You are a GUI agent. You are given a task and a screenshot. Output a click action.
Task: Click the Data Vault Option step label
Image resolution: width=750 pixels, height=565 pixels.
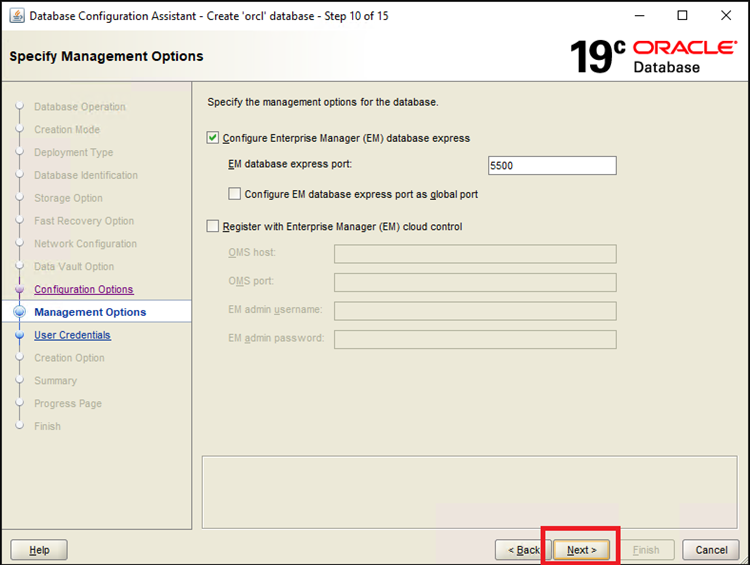pyautogui.click(x=74, y=266)
